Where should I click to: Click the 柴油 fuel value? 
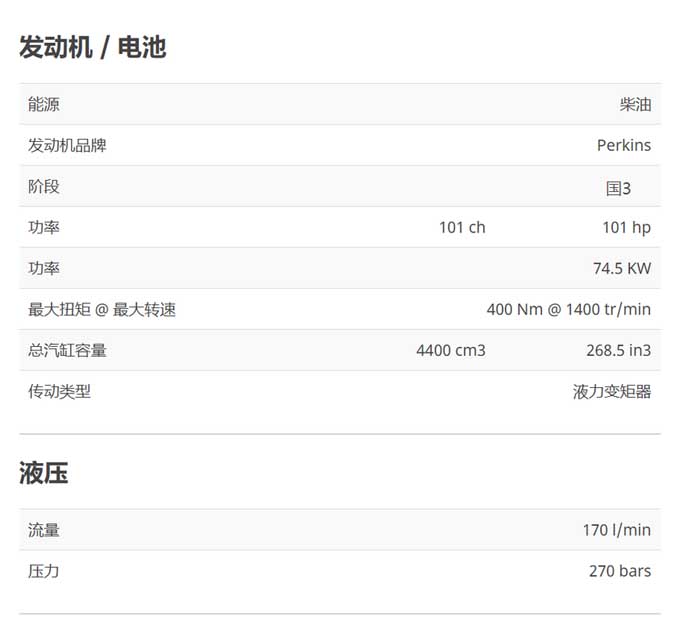coord(635,104)
